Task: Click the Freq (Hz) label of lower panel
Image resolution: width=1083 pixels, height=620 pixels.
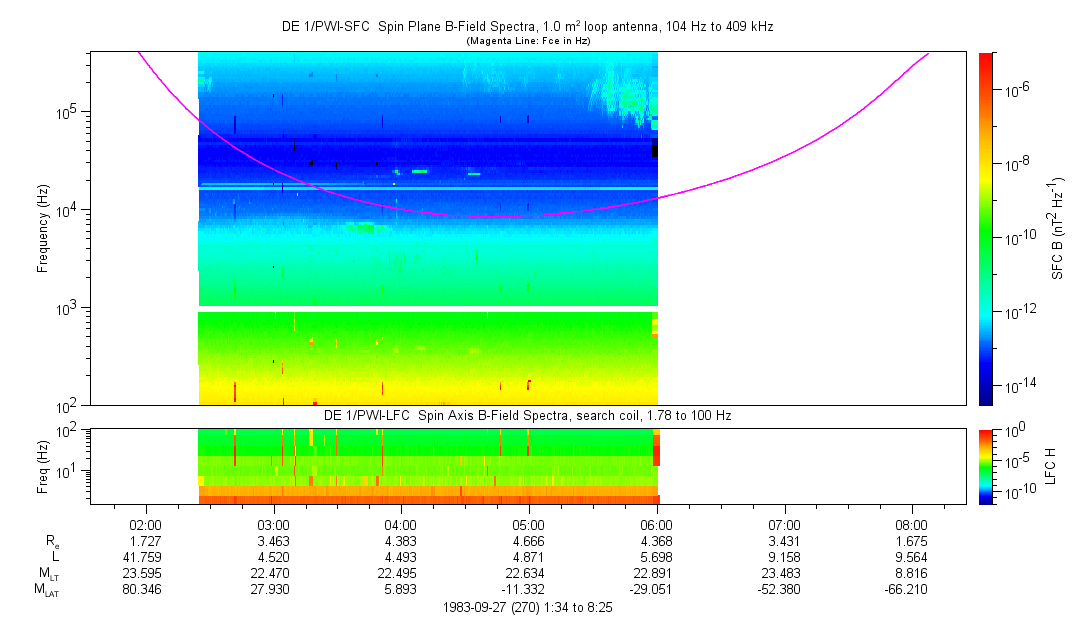Action: click(x=43, y=465)
